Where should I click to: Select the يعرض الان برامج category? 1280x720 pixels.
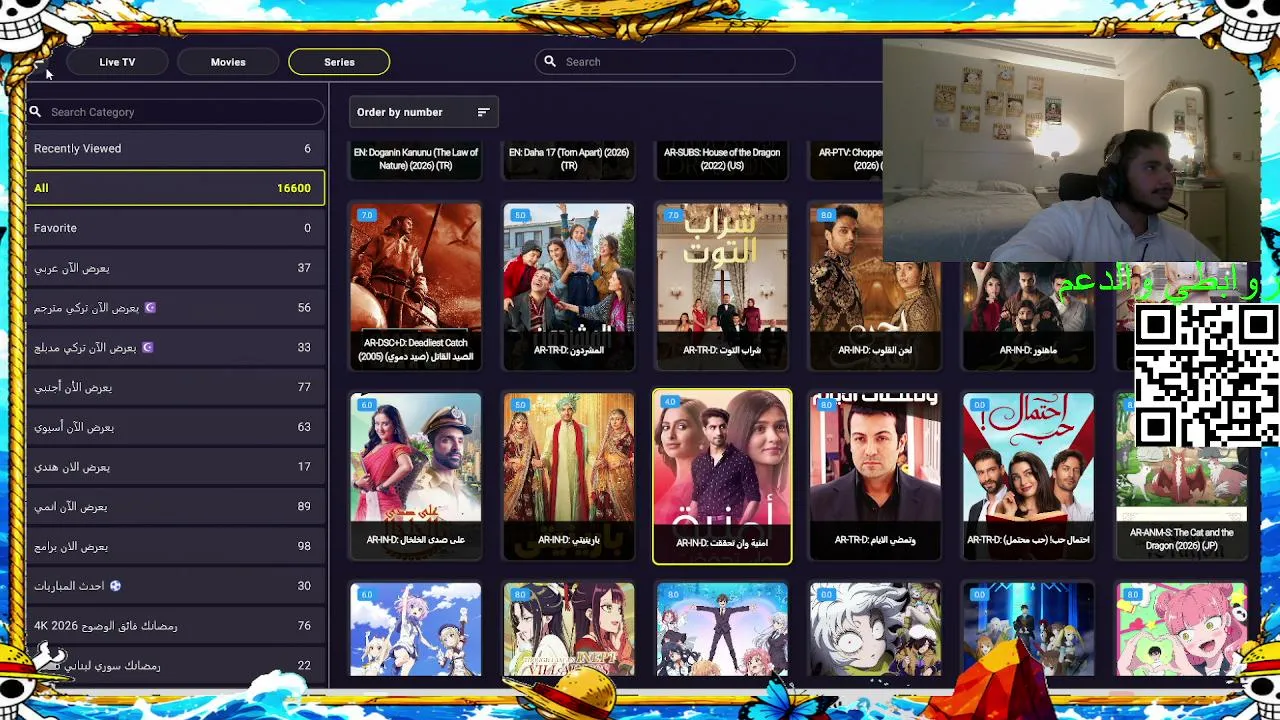[175, 546]
